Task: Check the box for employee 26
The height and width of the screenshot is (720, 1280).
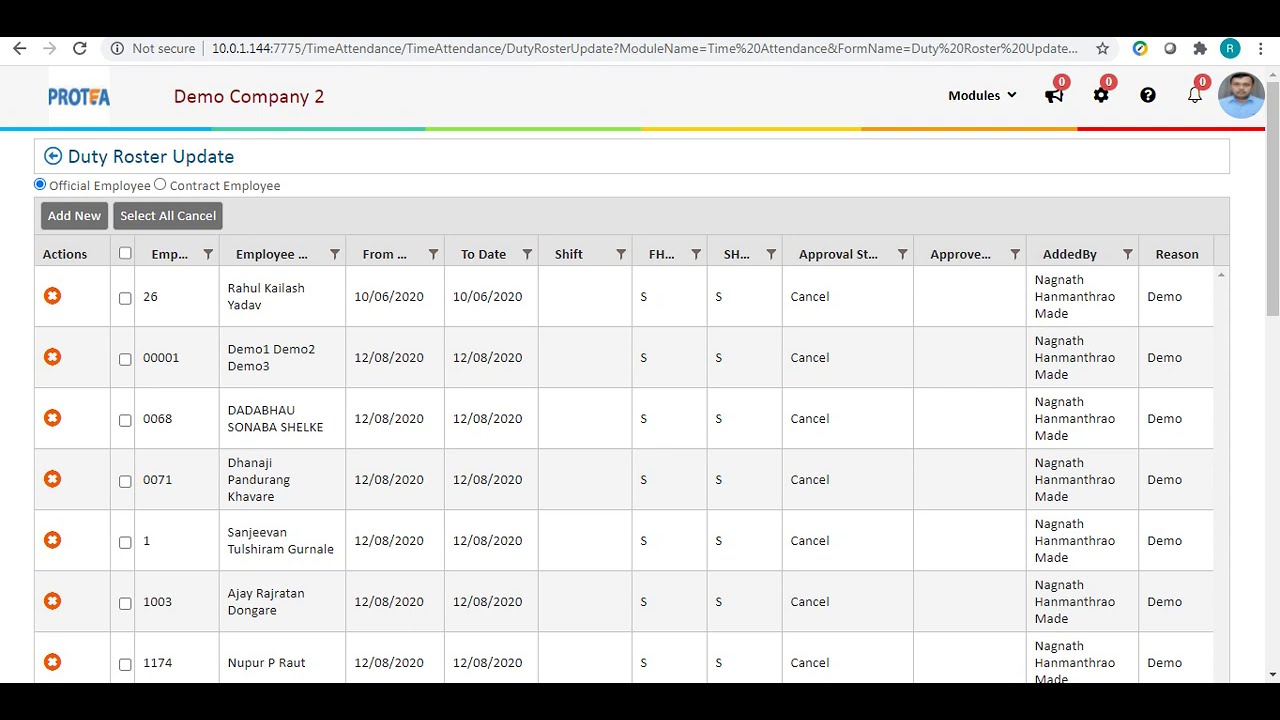Action: coord(125,298)
